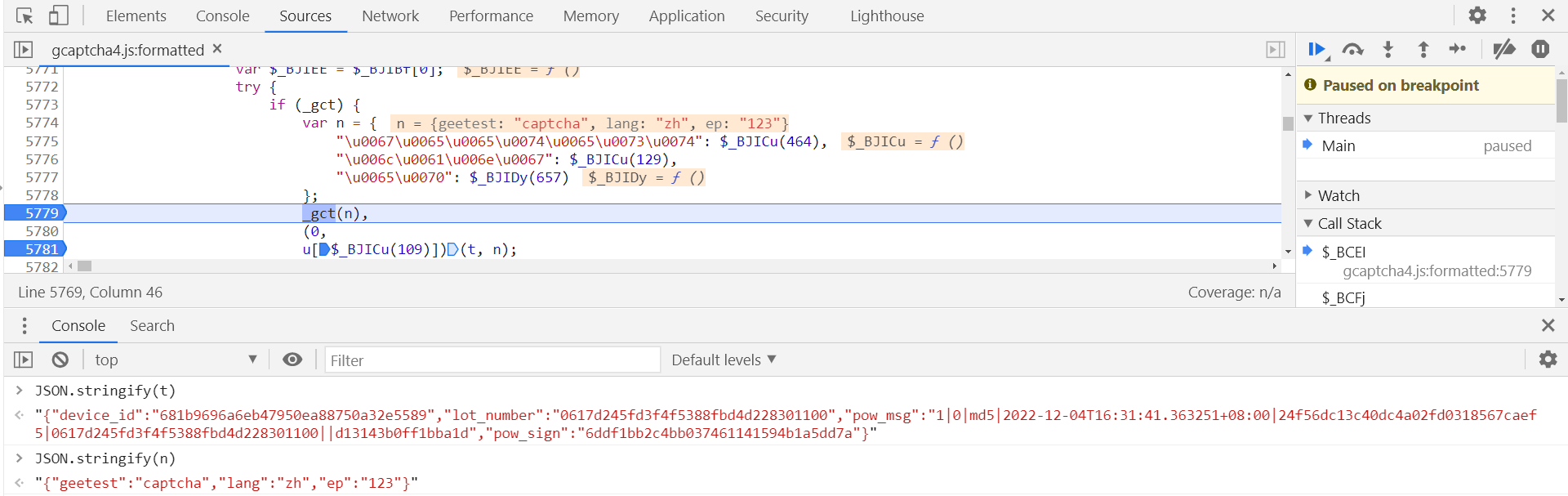Deactivate all breakpoints

click(x=1503, y=50)
